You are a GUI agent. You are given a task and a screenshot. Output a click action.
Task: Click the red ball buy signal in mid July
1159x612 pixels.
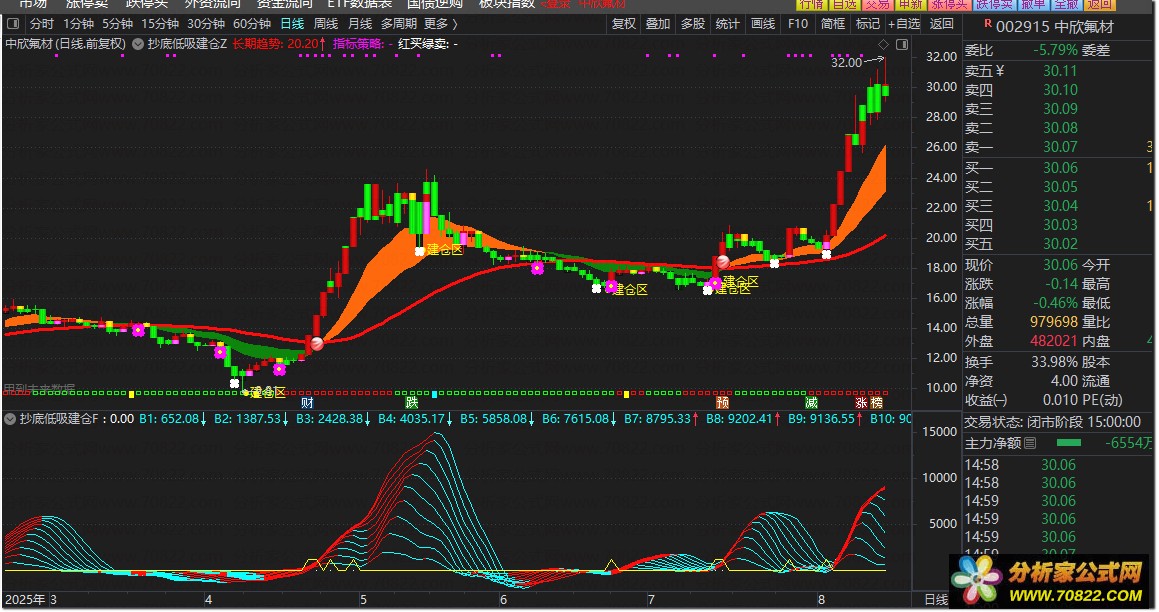point(723,261)
